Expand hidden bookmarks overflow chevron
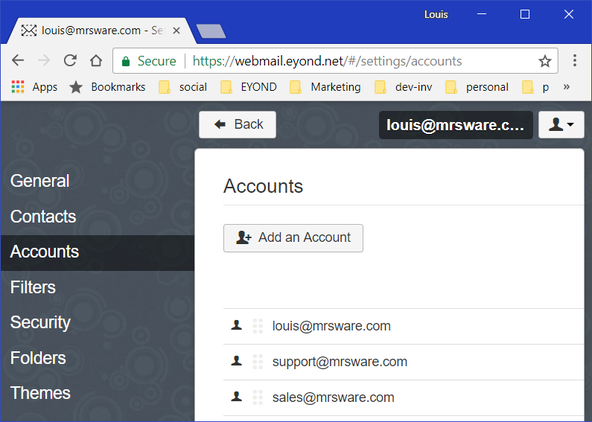The image size is (592, 422). (x=566, y=87)
